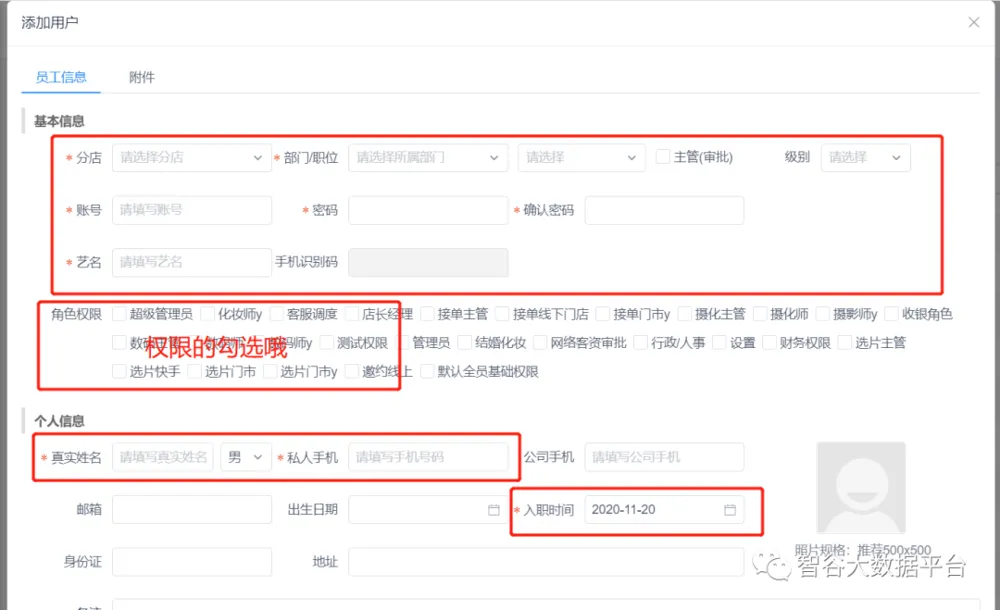
Task: Click the avatar placeholder image
Action: tap(860, 487)
